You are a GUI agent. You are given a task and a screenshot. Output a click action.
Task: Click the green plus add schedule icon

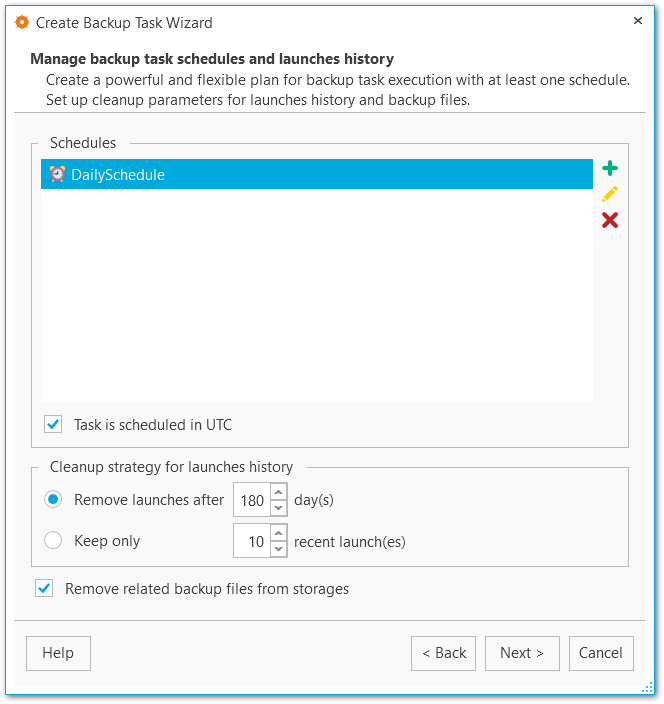coord(610,169)
